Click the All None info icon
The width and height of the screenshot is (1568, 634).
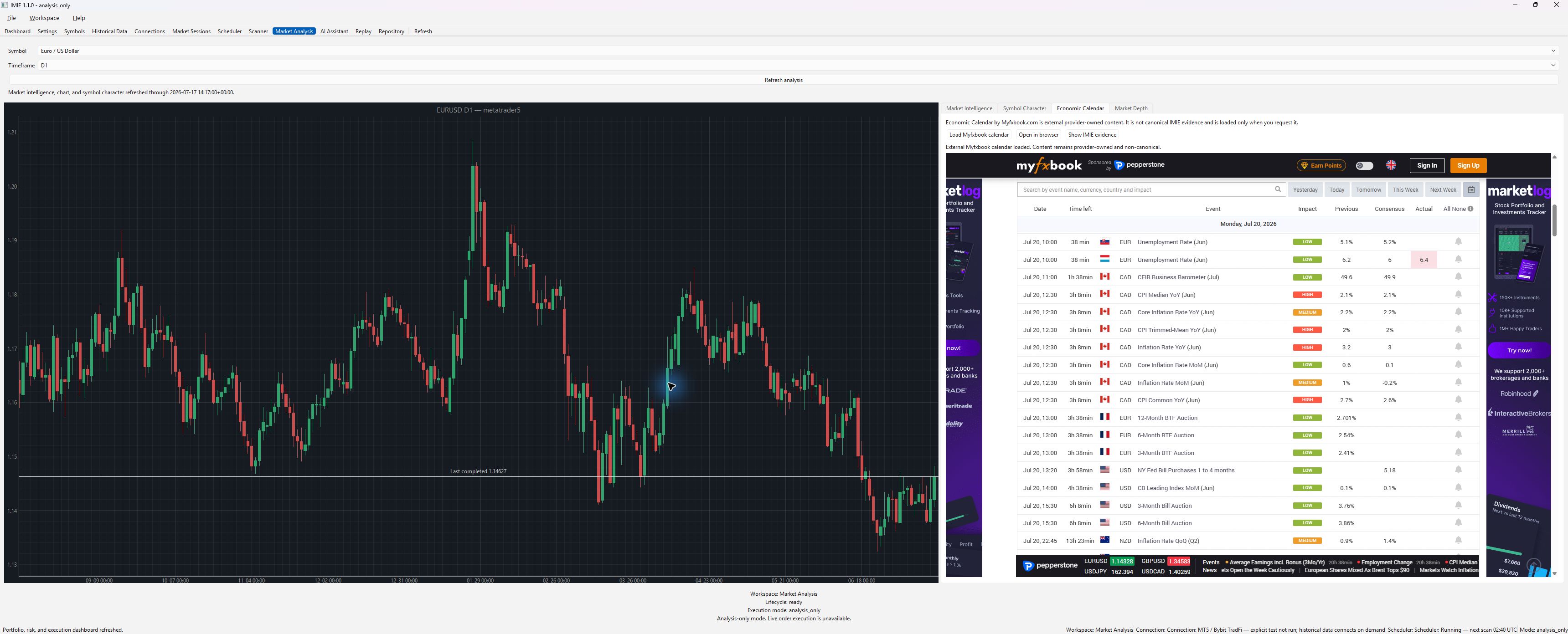tap(1470, 209)
